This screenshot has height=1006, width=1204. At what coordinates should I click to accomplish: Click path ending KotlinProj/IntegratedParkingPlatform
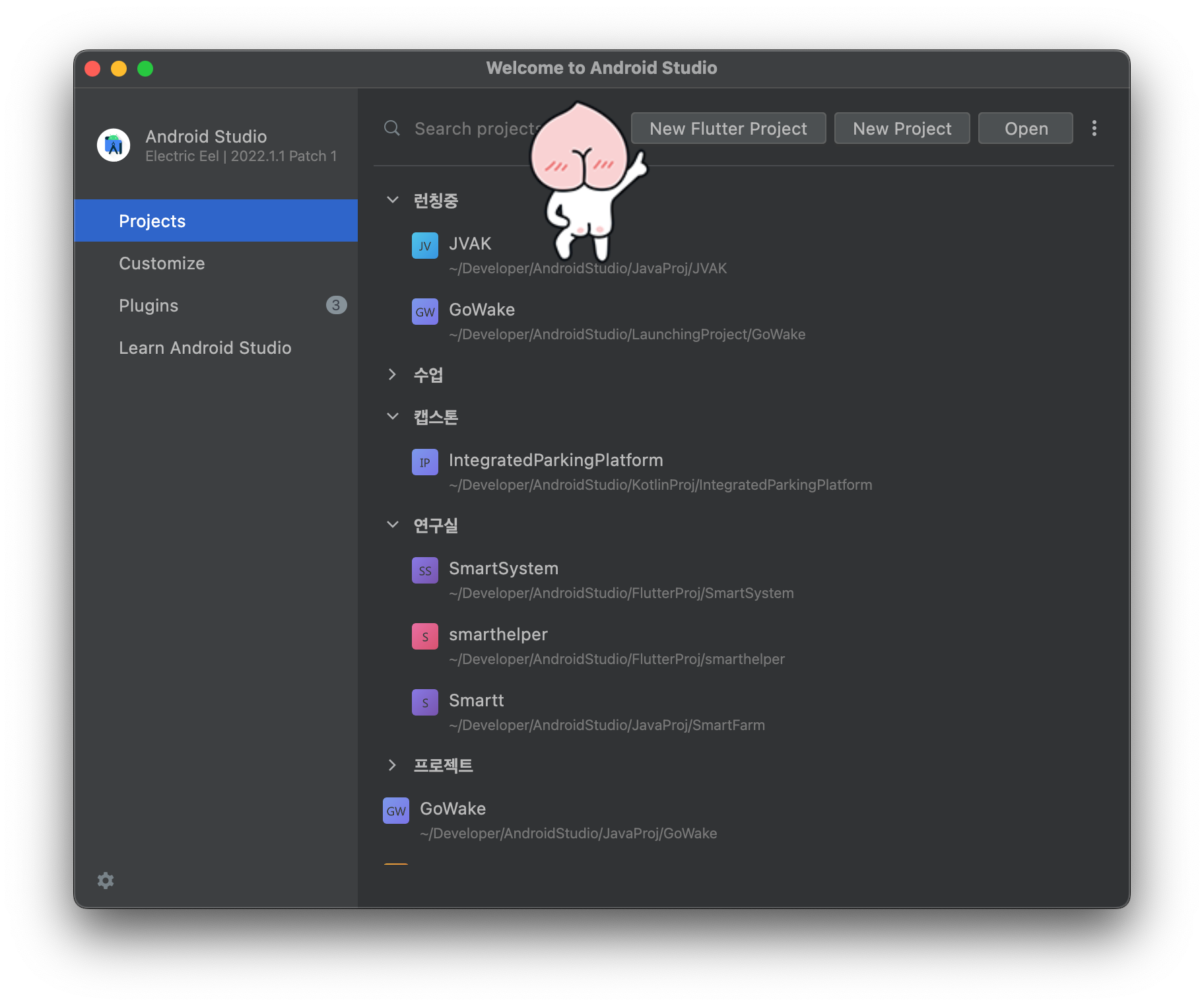click(660, 485)
